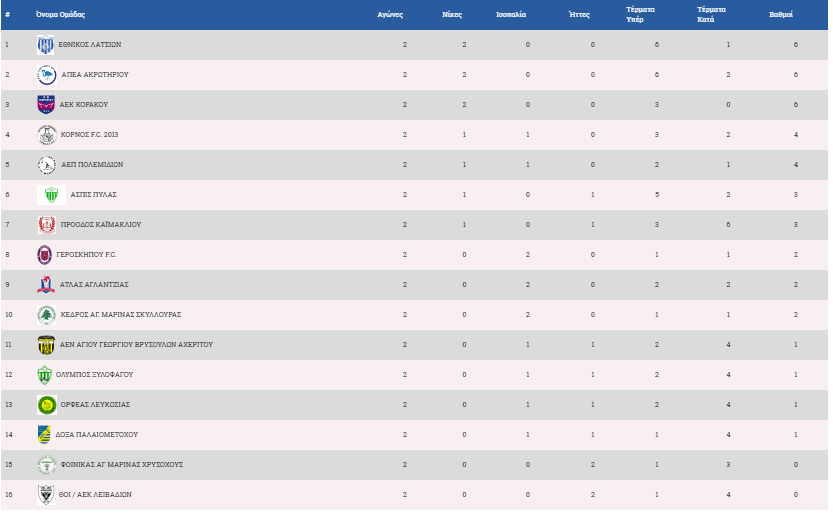Screen dimensions: 833x521
Task: Open the ΑΕΚ ΚΟΡΑΚΟΥ club badge
Action: (46, 105)
